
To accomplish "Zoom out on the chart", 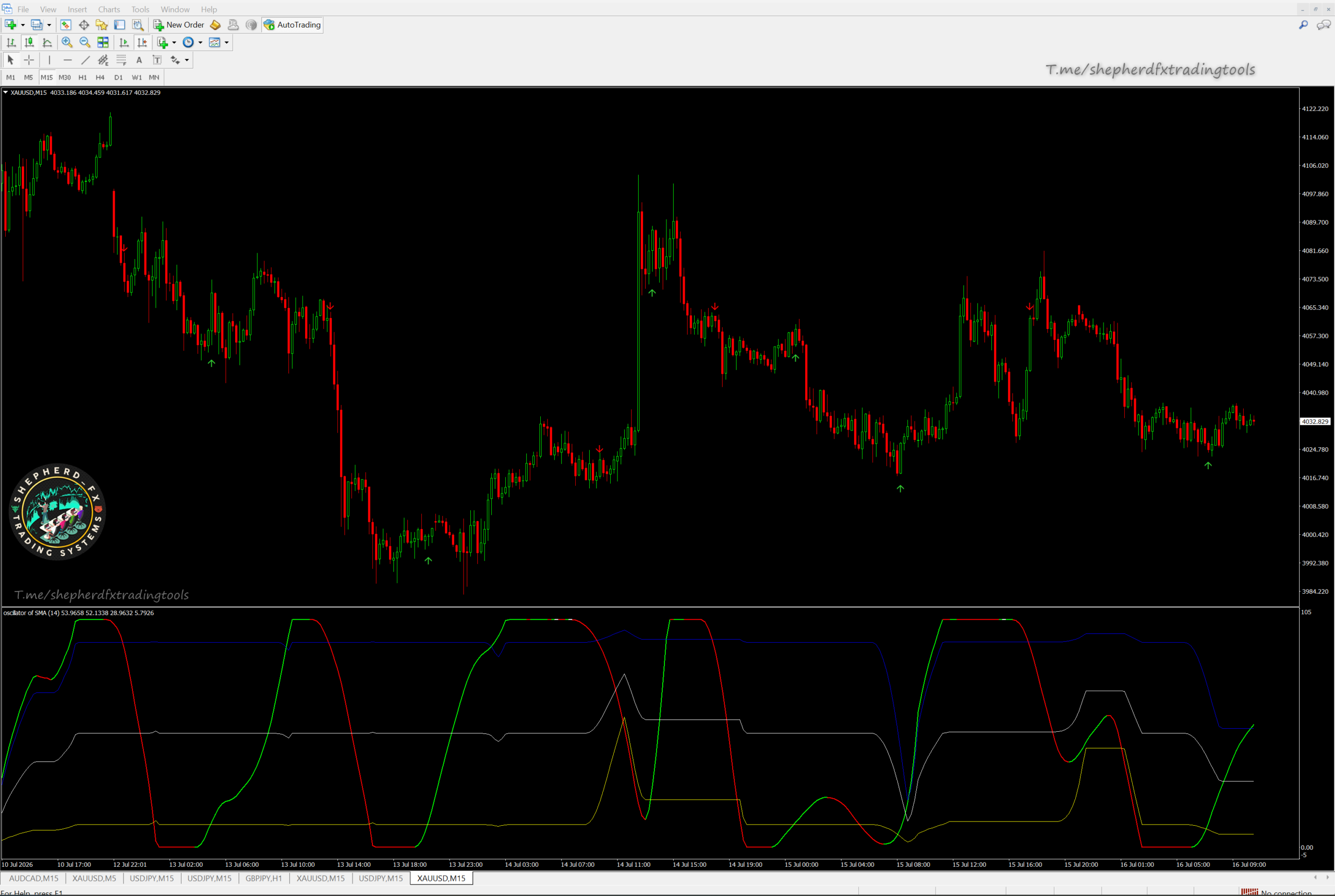I will tap(85, 42).
